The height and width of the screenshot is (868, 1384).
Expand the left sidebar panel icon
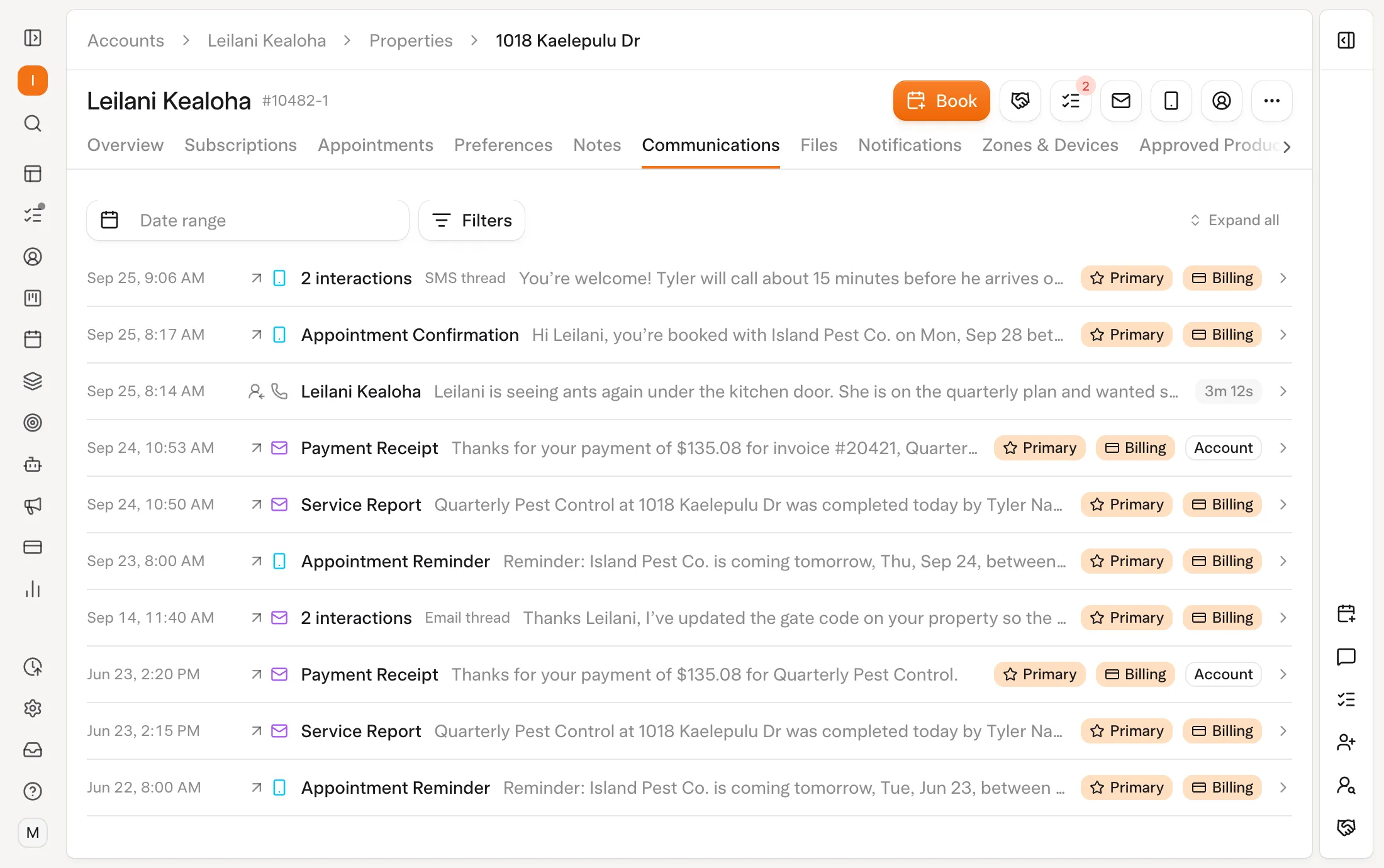point(33,38)
